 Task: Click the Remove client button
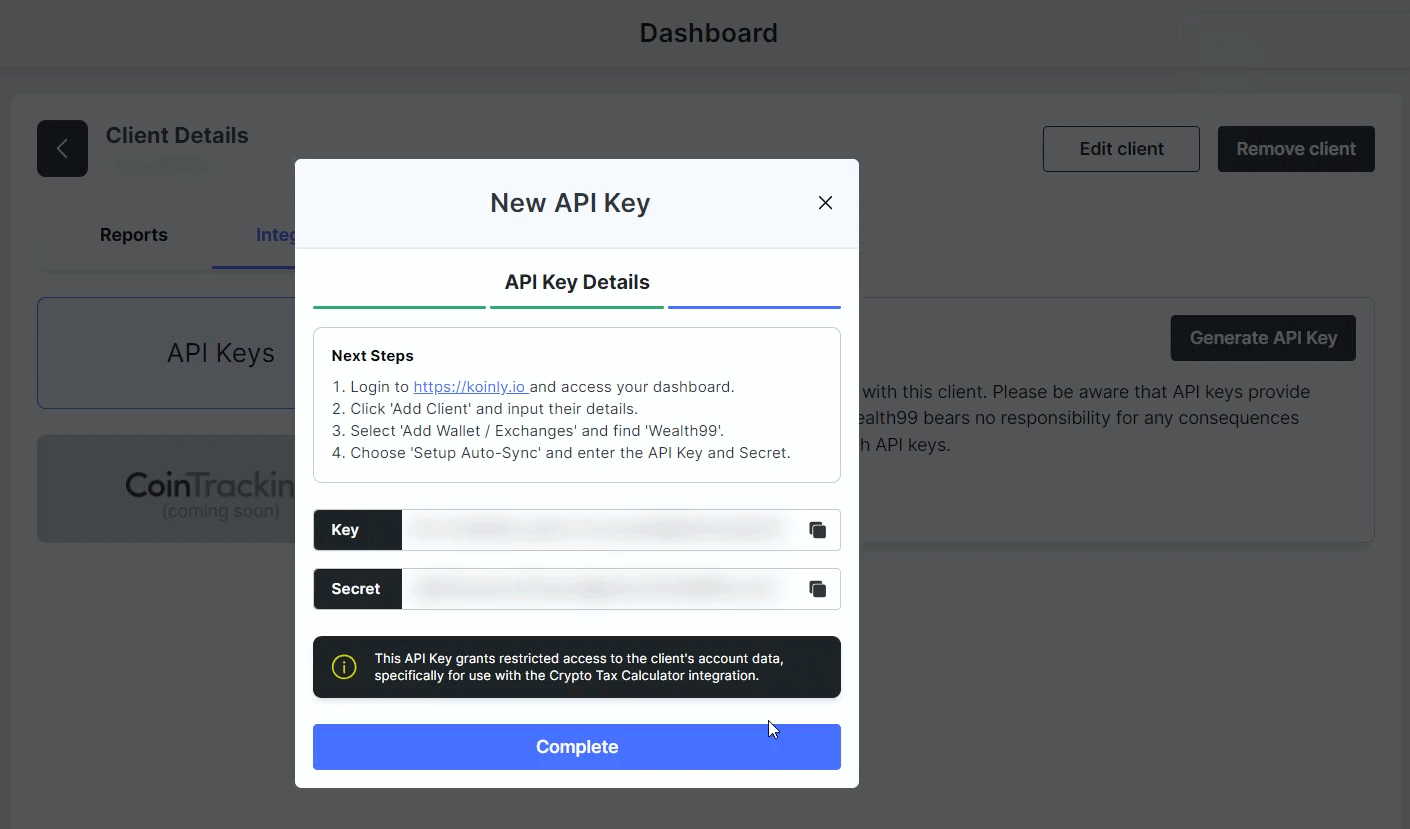(1296, 149)
